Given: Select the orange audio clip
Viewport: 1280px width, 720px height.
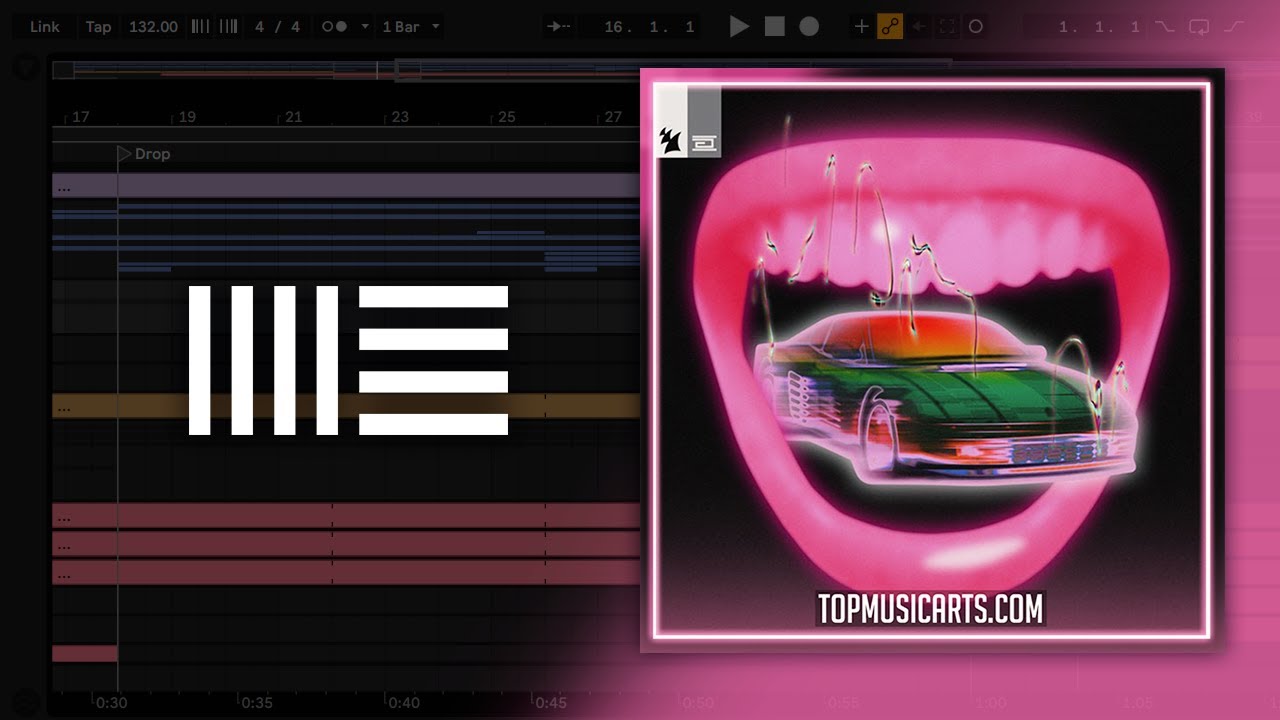Looking at the screenshot, I should point(346,406).
